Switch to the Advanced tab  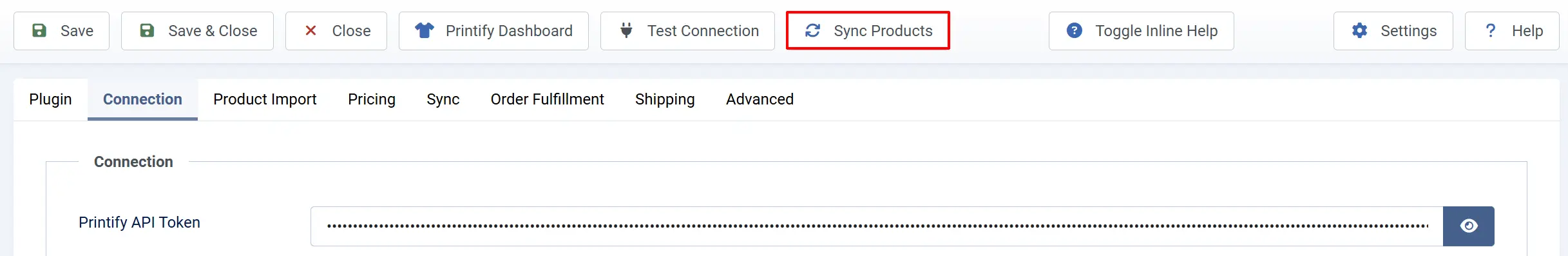[760, 99]
